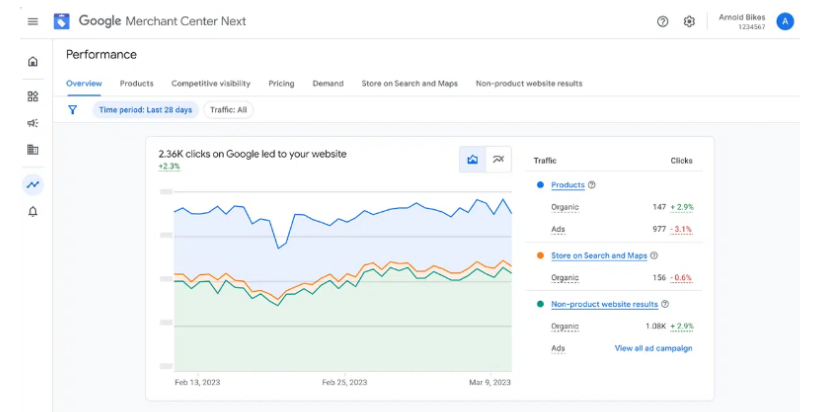Select the Performance trend sidebar icon
Screen dimensions: 817x412
(x=33, y=184)
